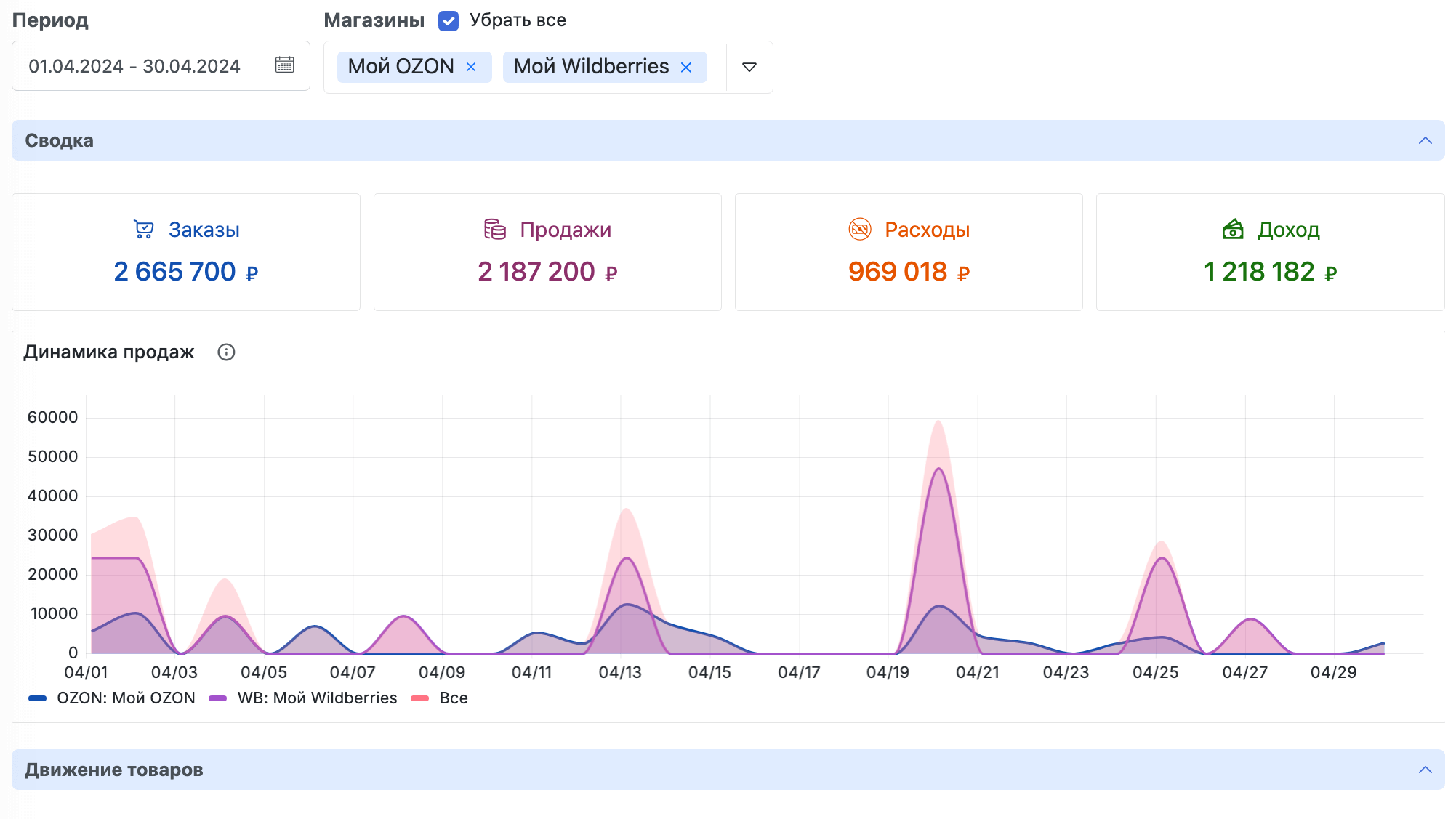Screen dimensions: 1456x819
Task: Click the 04/25 x-axis date label
Action: pyautogui.click(x=1155, y=673)
